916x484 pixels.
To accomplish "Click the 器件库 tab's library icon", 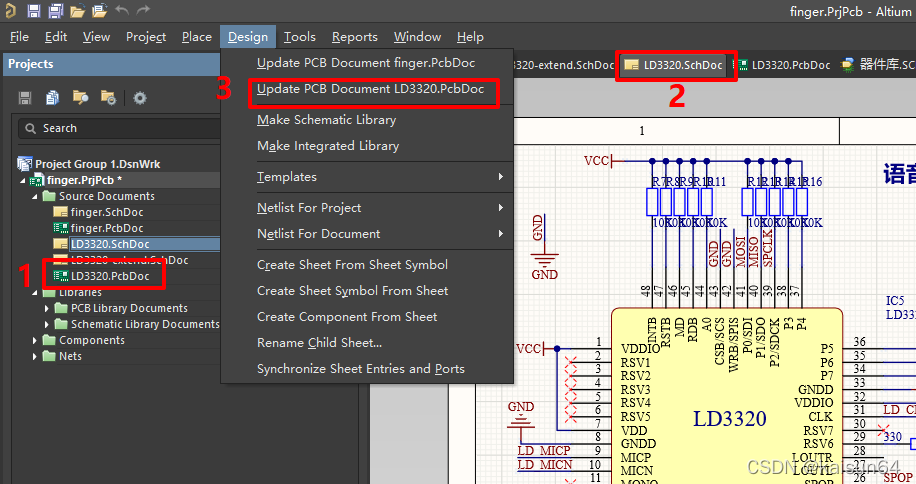I will click(848, 65).
